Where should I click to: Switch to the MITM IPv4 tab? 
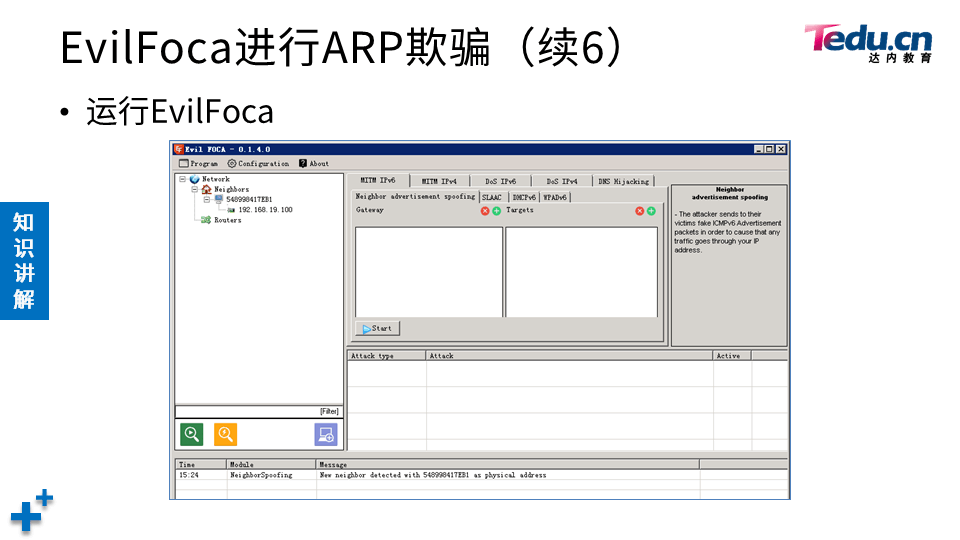[439, 181]
